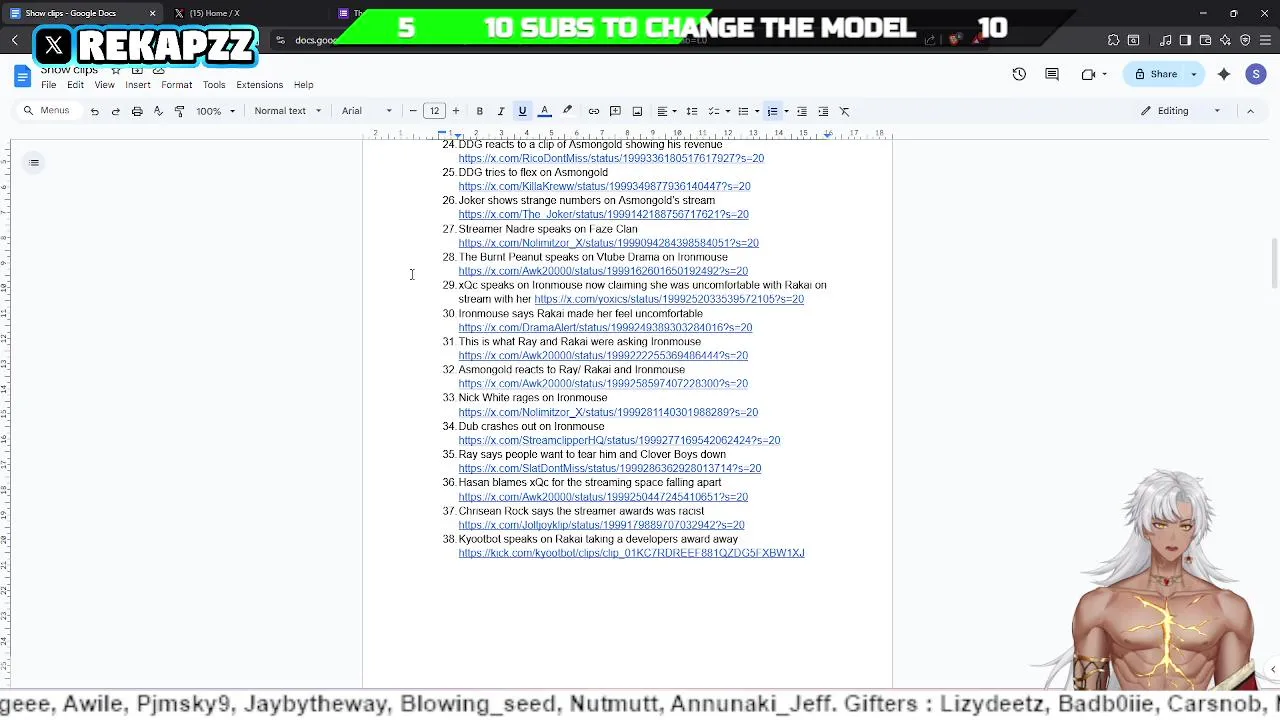Screen dimensions: 1280x720
Task: Open the Share options arrow
Action: pyautogui.click(x=1193, y=74)
